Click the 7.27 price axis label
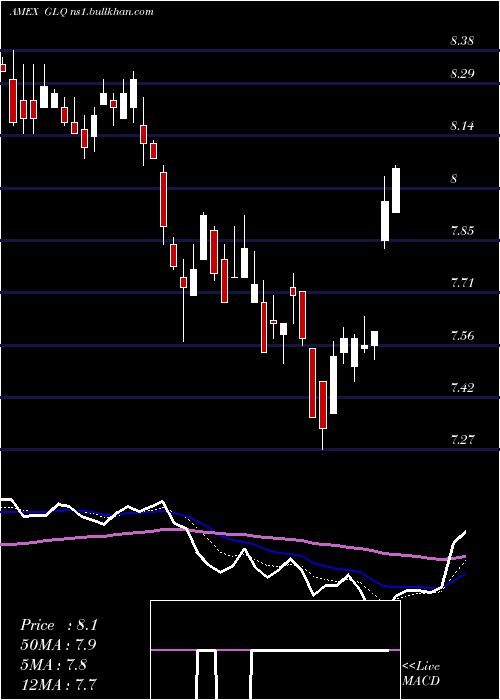Viewport: 500px width, 700px height. pyautogui.click(x=462, y=440)
